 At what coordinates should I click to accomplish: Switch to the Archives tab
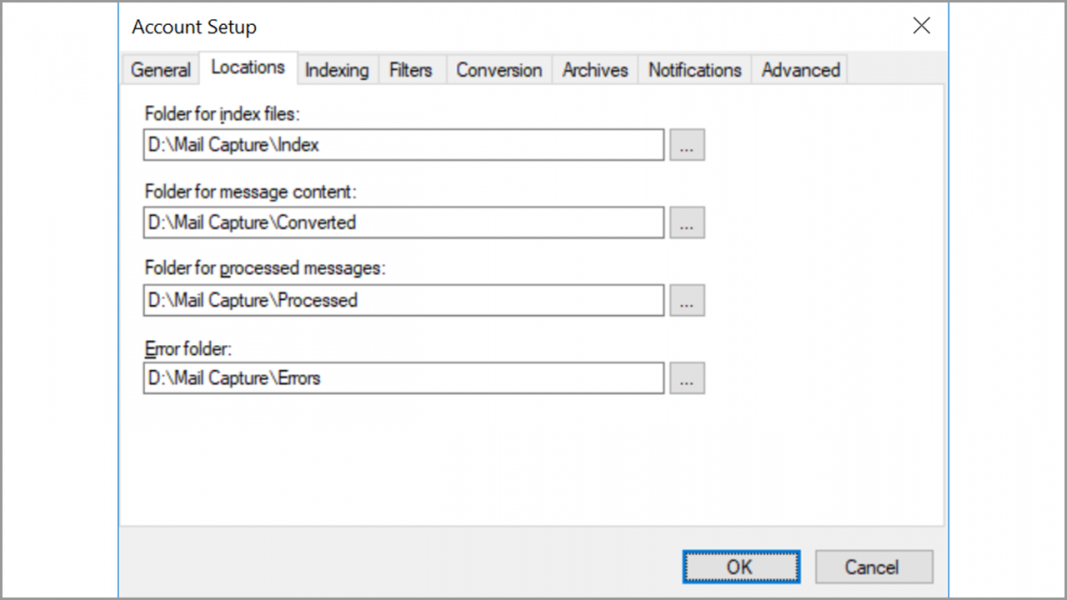[595, 70]
